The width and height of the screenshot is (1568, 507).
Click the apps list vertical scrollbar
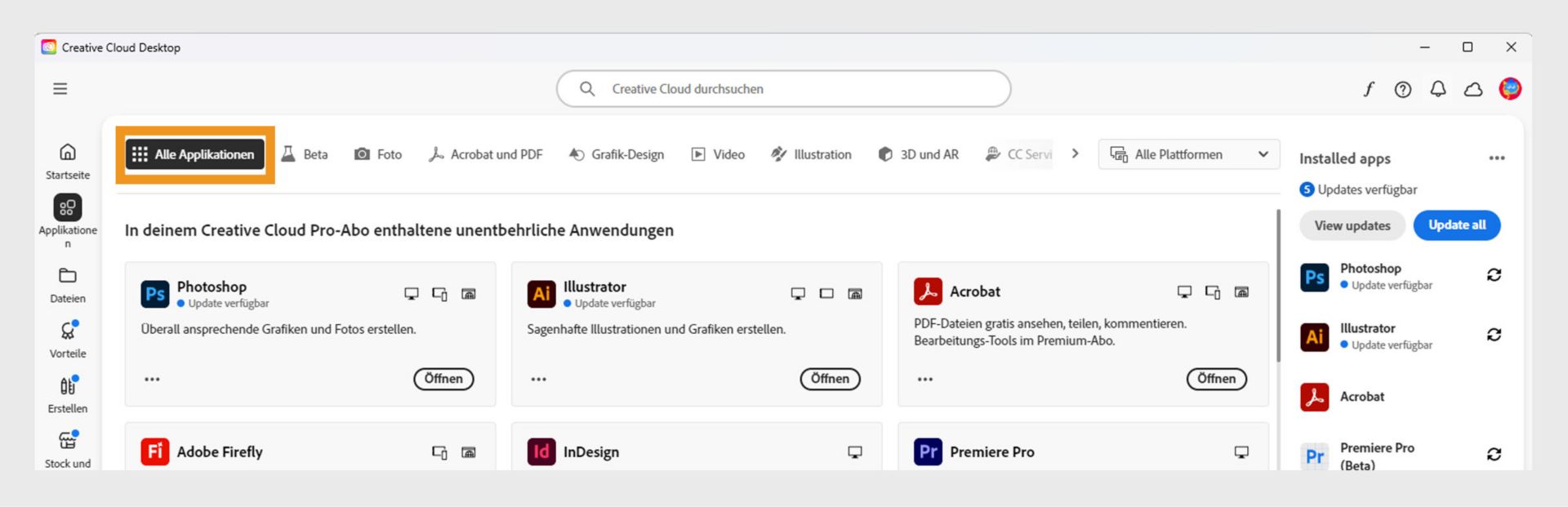(1278, 286)
